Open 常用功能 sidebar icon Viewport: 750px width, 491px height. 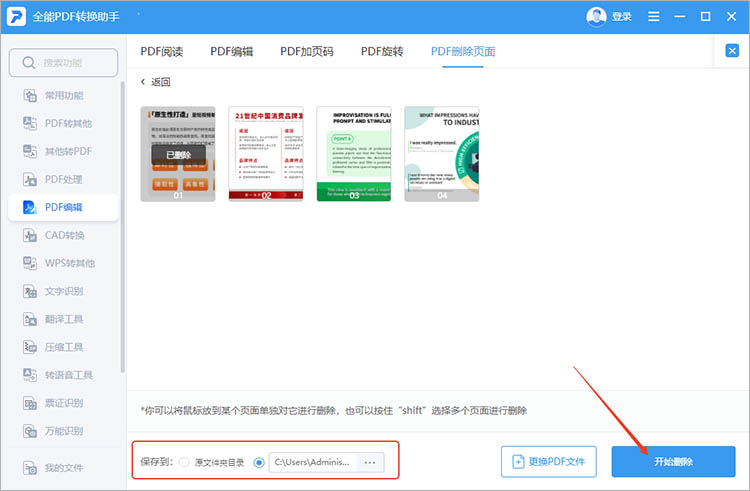tap(30, 96)
